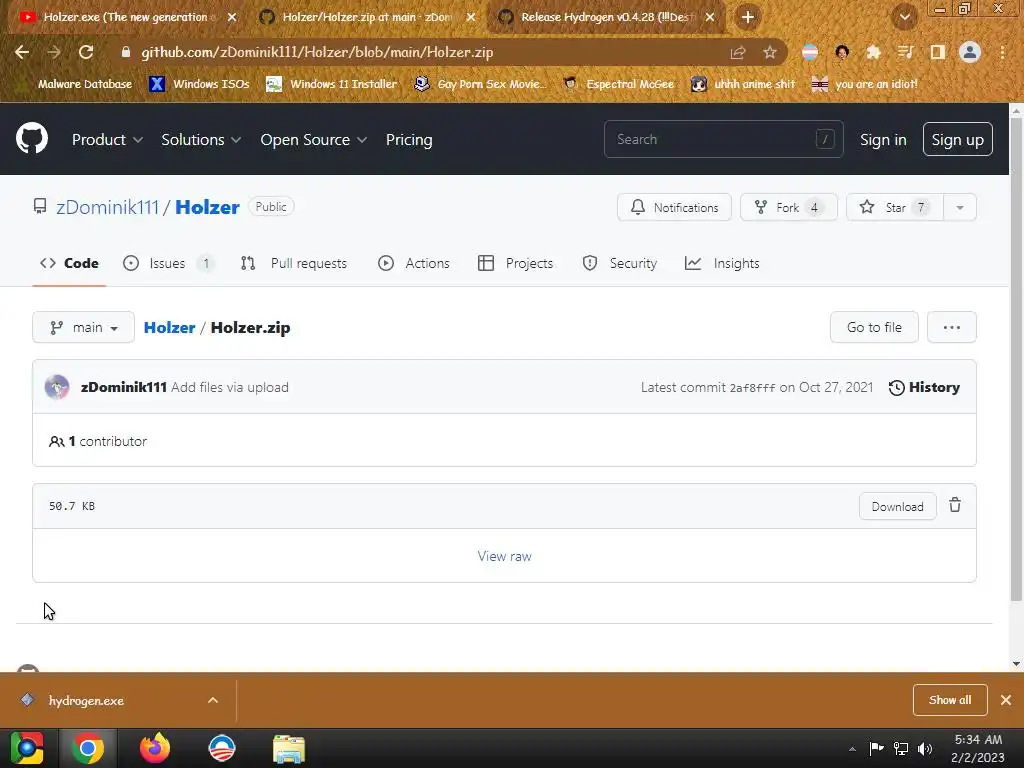Click the View raw link
1024x768 pixels.
(x=504, y=556)
